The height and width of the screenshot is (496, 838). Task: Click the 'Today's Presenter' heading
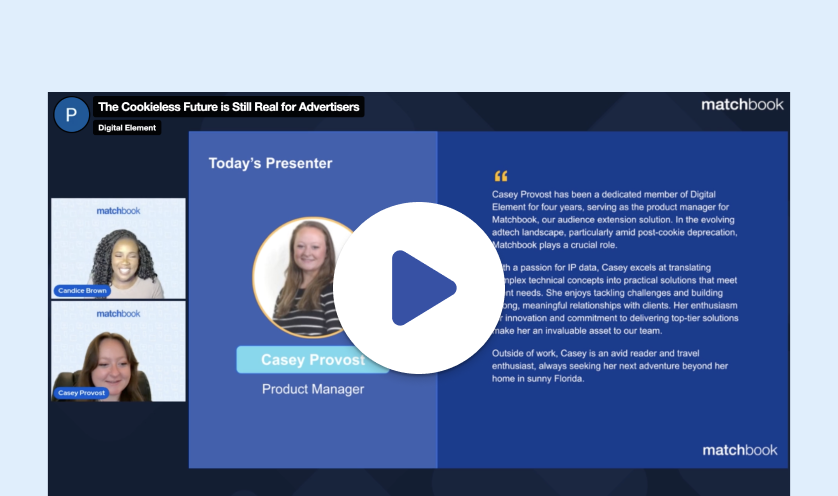(270, 163)
